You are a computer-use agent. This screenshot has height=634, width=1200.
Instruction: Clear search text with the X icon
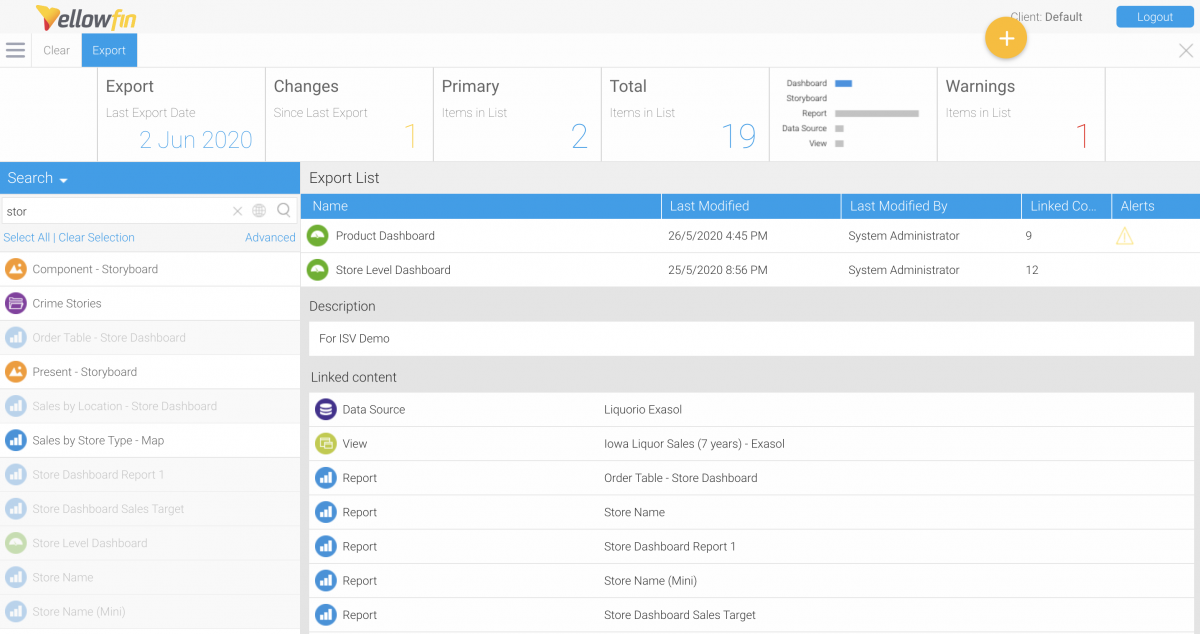pos(237,211)
